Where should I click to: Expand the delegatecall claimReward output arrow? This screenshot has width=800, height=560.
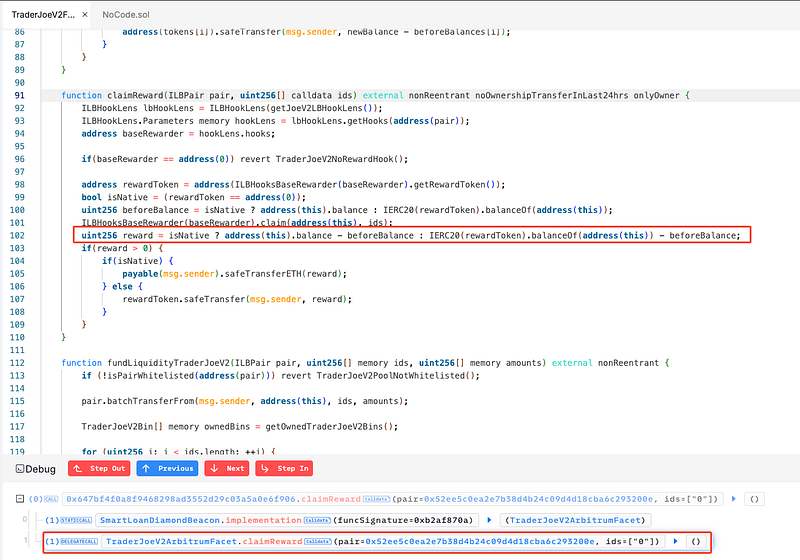click(678, 541)
